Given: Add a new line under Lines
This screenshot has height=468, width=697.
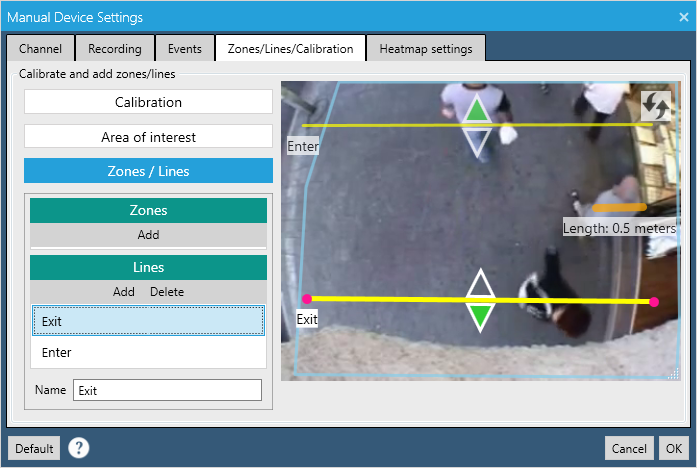Looking at the screenshot, I should tap(124, 292).
